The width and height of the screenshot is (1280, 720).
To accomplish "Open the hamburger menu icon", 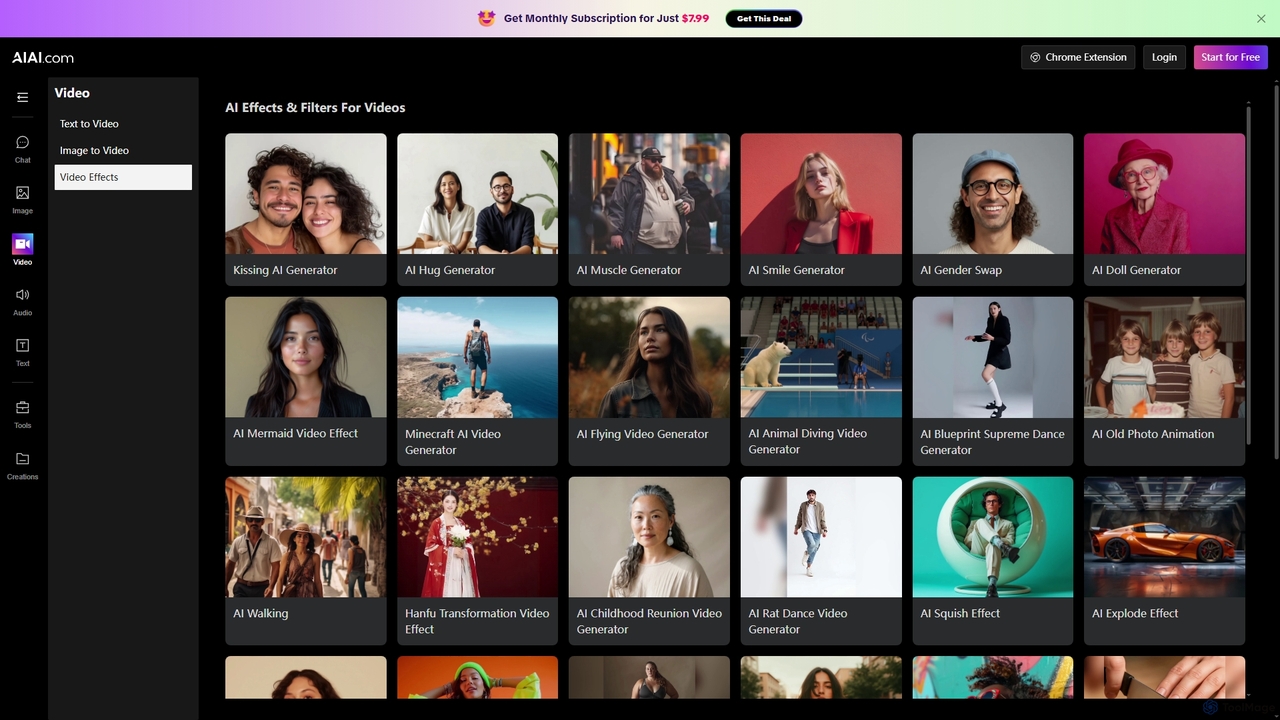I will [x=22, y=97].
